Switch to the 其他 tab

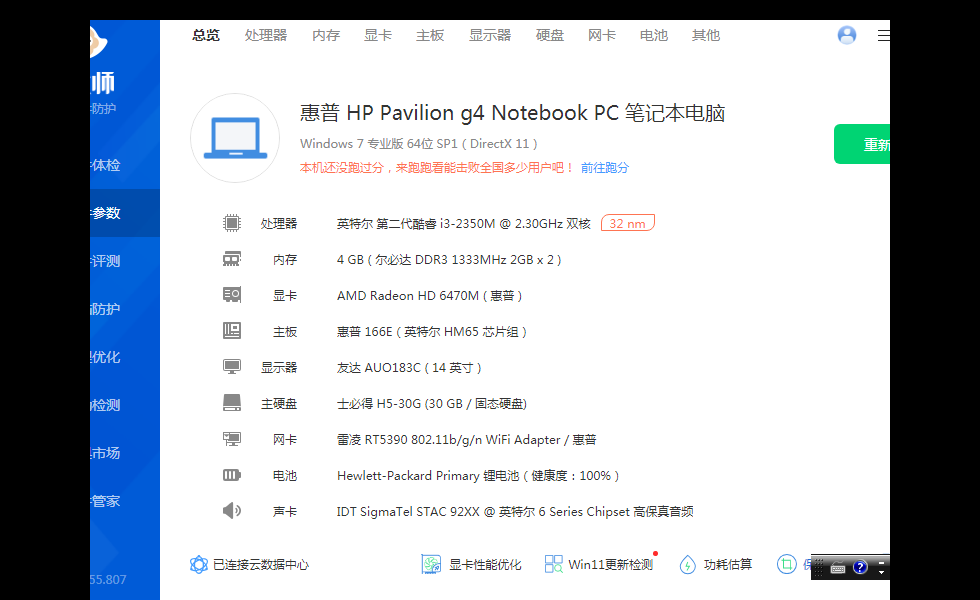[x=706, y=36]
